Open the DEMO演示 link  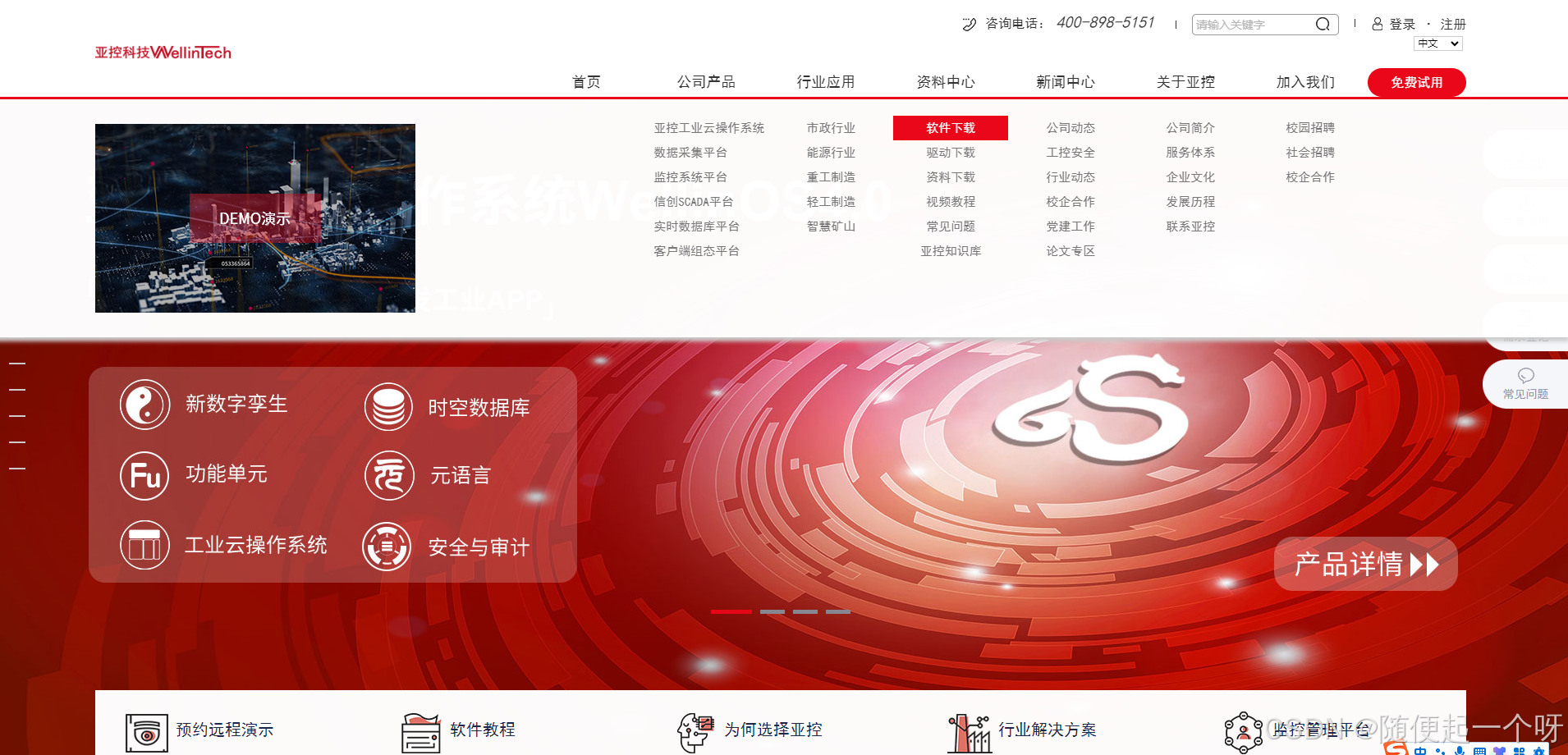point(254,219)
